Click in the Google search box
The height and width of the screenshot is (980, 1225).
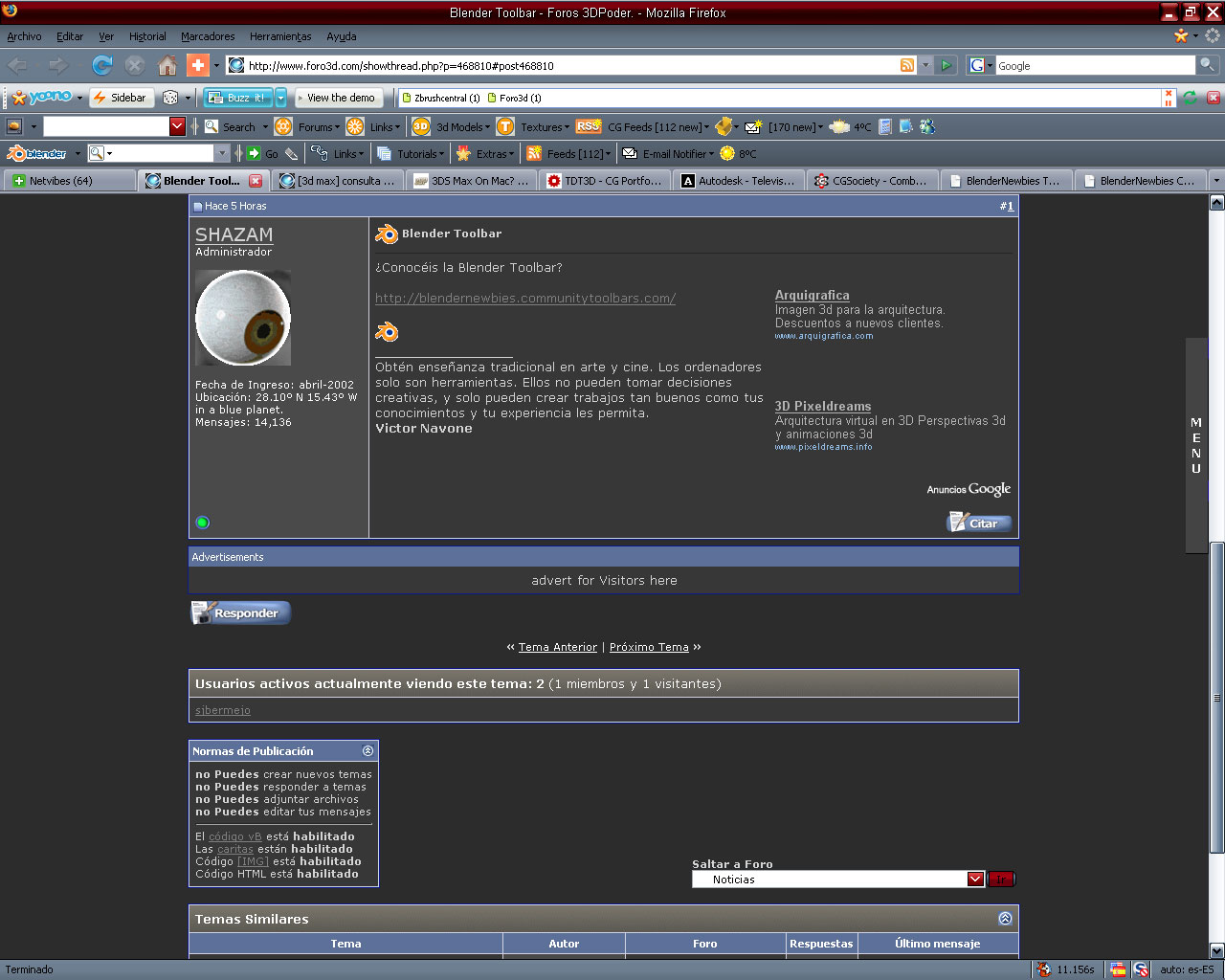pos(1095,65)
